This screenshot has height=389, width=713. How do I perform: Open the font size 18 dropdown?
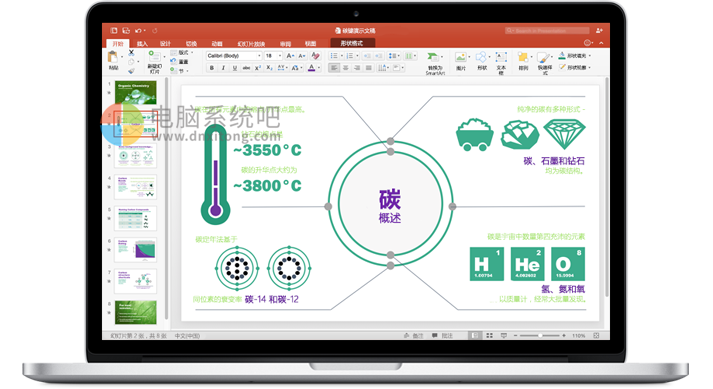pyautogui.click(x=274, y=56)
